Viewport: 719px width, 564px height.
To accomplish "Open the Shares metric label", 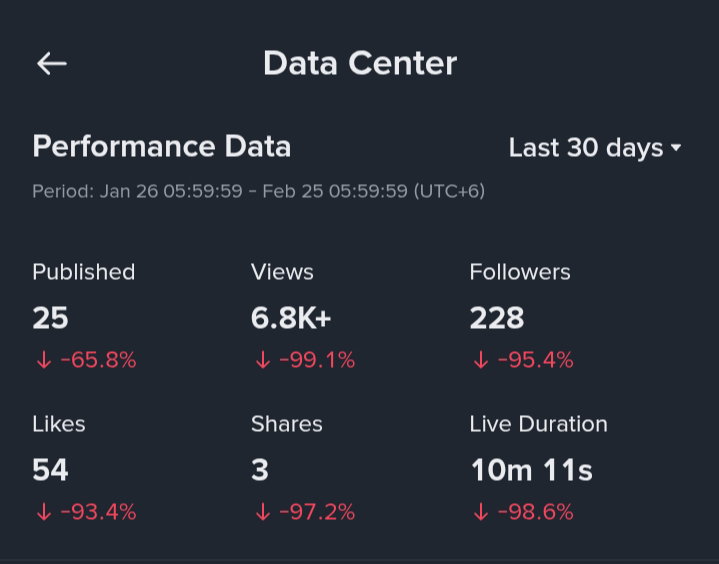I will 287,424.
